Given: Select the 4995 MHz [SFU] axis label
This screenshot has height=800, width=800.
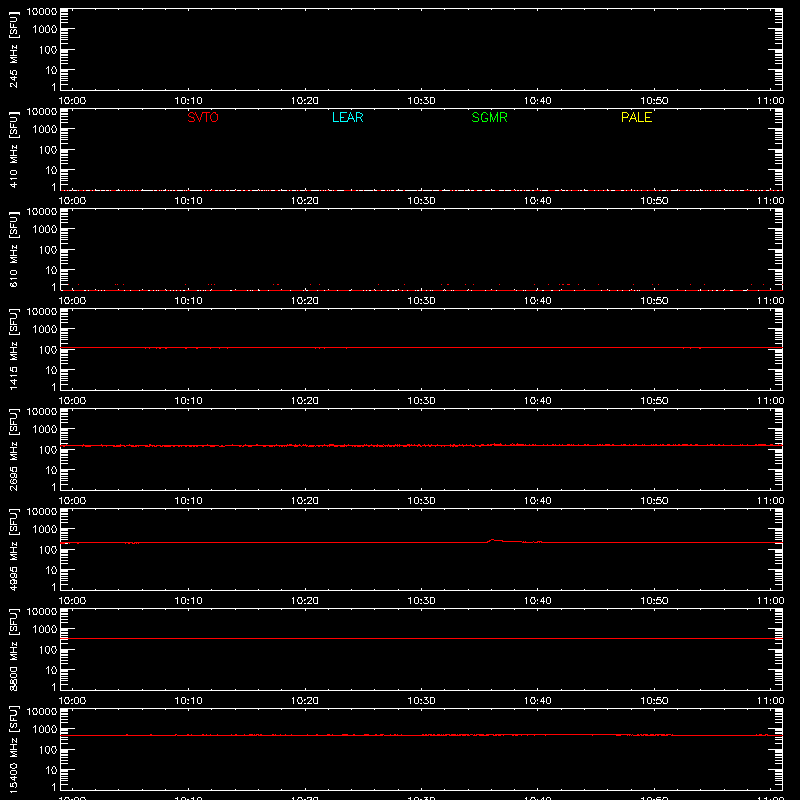Looking at the screenshot, I should click(x=14, y=550).
